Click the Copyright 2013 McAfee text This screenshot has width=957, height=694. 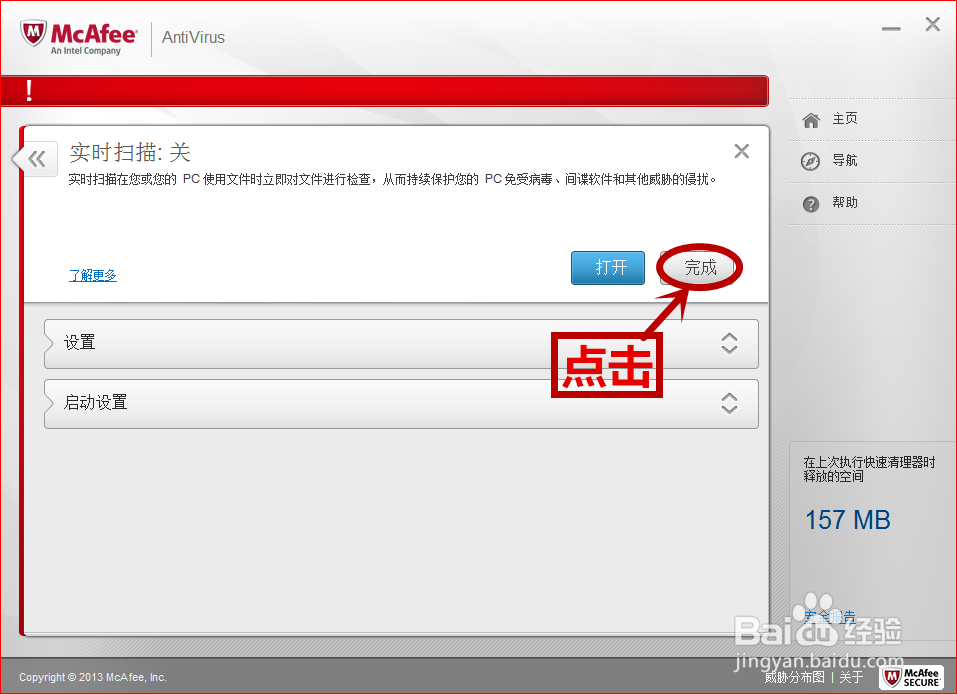(93, 677)
